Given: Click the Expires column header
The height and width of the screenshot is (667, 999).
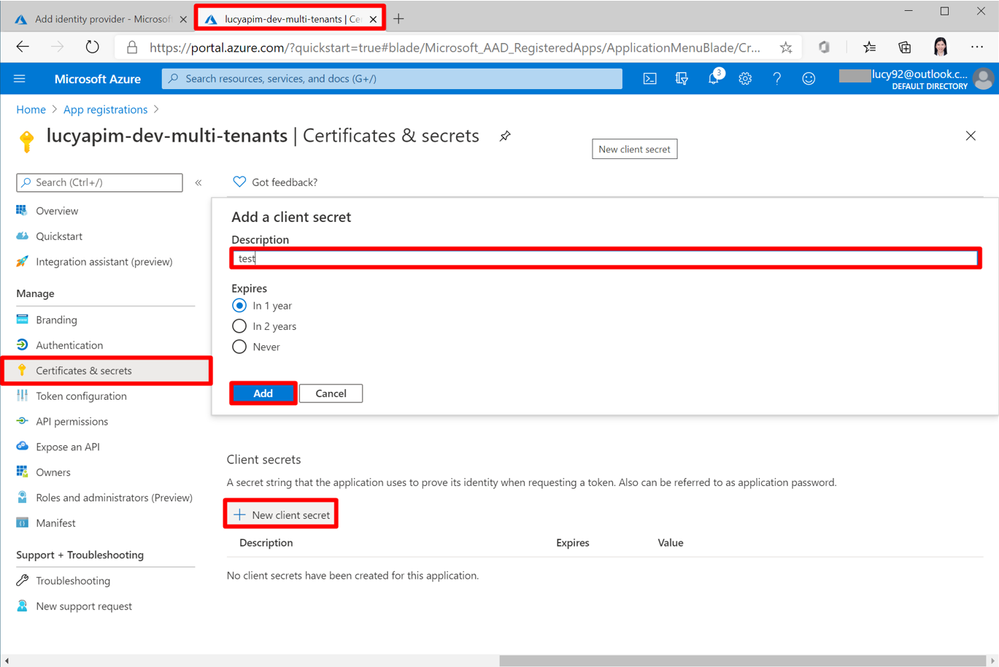Looking at the screenshot, I should (x=573, y=543).
